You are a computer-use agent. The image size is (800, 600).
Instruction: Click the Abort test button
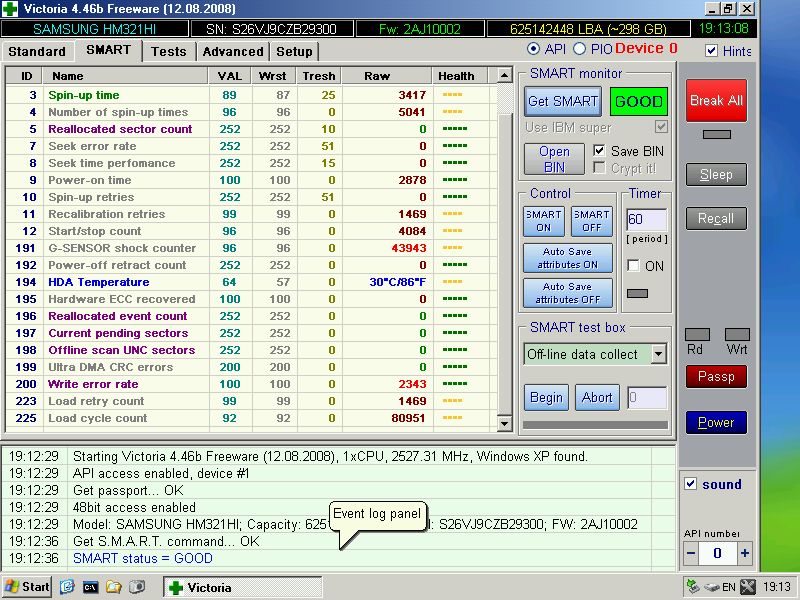[x=597, y=397]
